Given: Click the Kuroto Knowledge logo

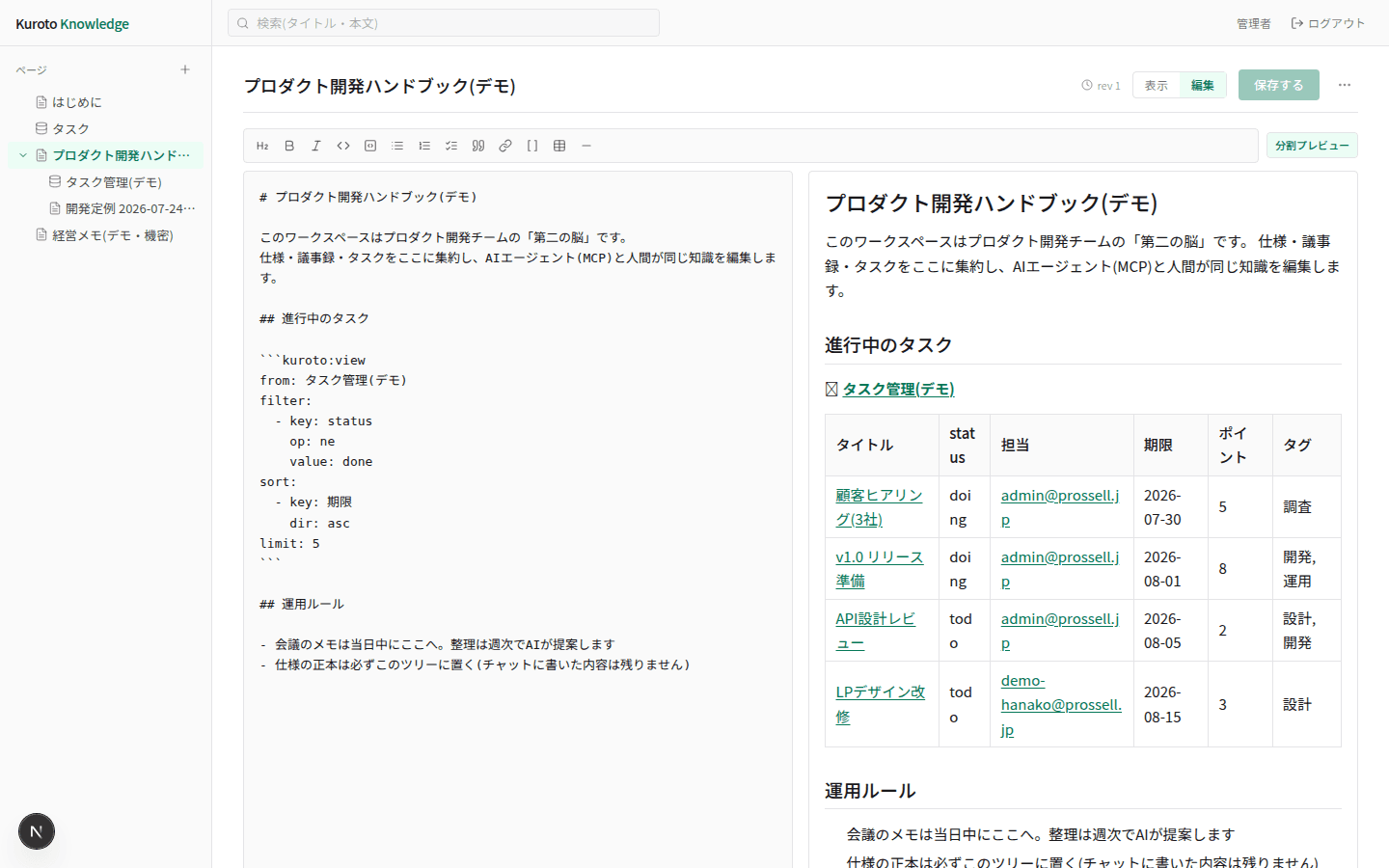Looking at the screenshot, I should 72,23.
